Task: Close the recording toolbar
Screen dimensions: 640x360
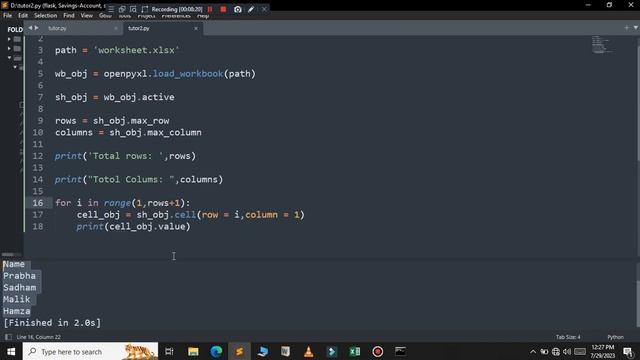Action: click(264, 9)
